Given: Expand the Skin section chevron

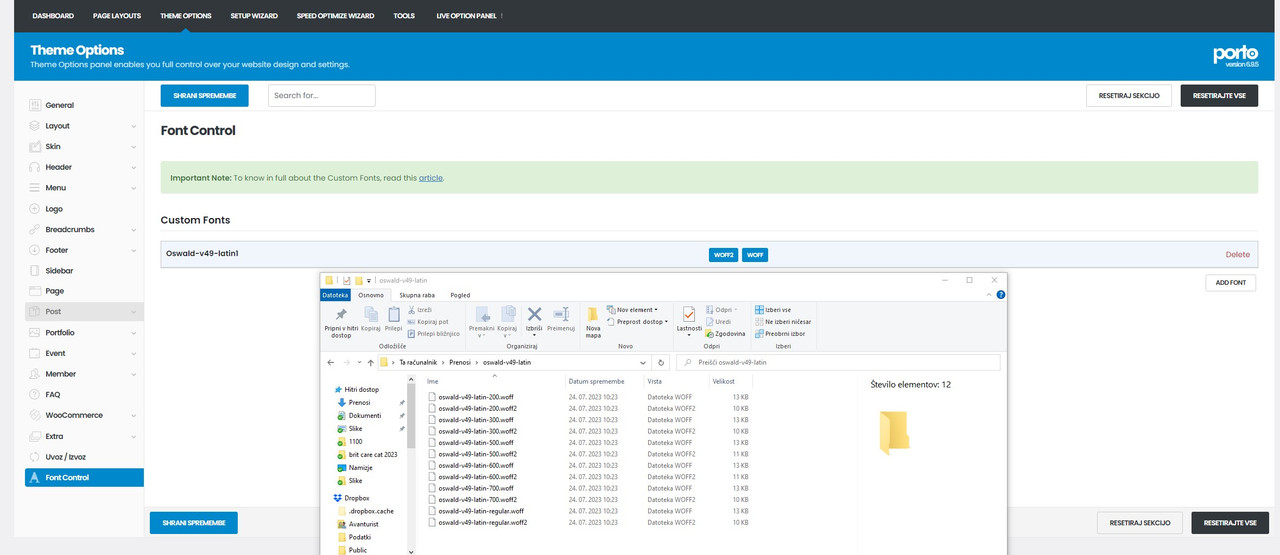Looking at the screenshot, I should coord(134,147).
